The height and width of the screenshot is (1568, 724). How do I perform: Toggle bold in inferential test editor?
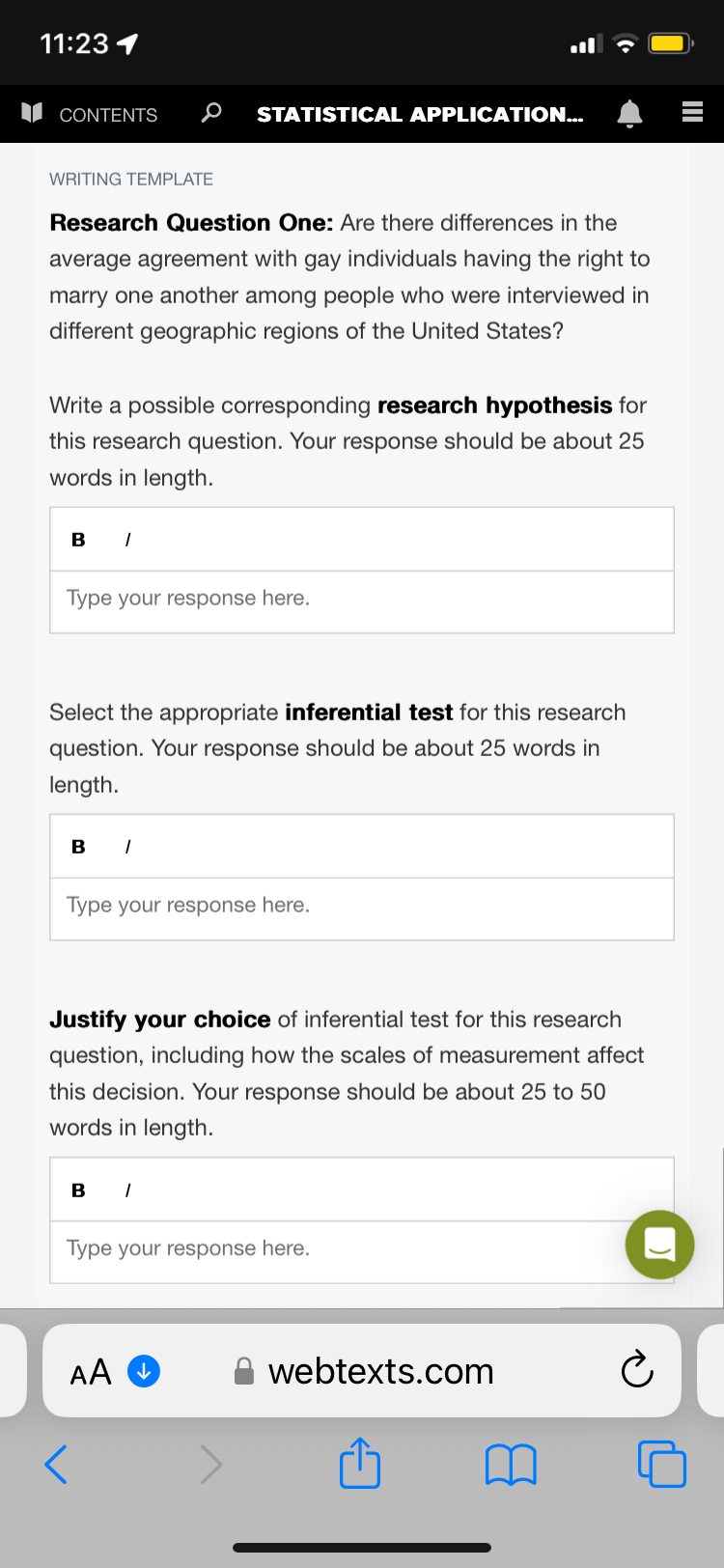[78, 847]
